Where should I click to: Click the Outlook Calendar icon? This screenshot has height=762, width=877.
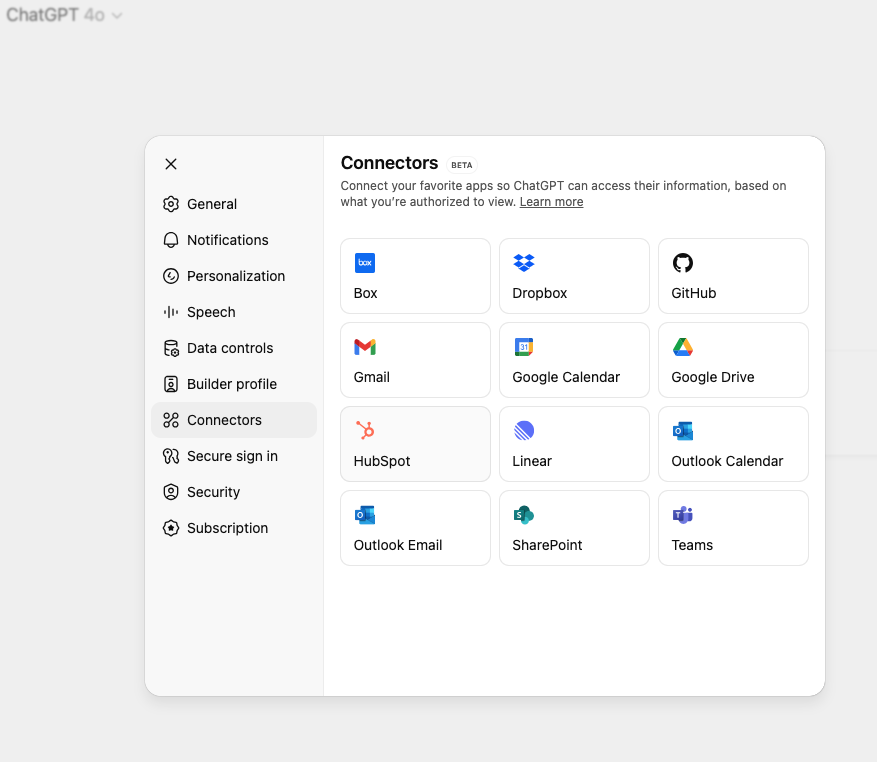pyautogui.click(x=682, y=431)
